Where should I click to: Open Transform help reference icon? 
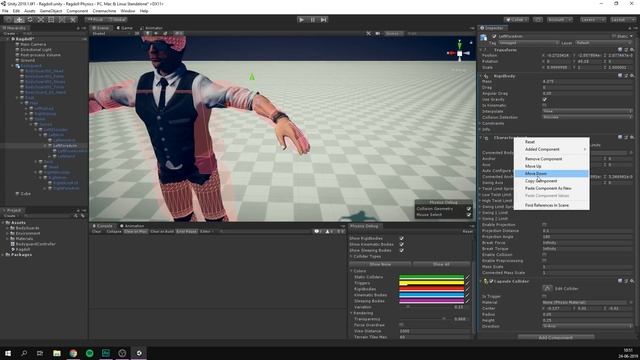pos(620,50)
